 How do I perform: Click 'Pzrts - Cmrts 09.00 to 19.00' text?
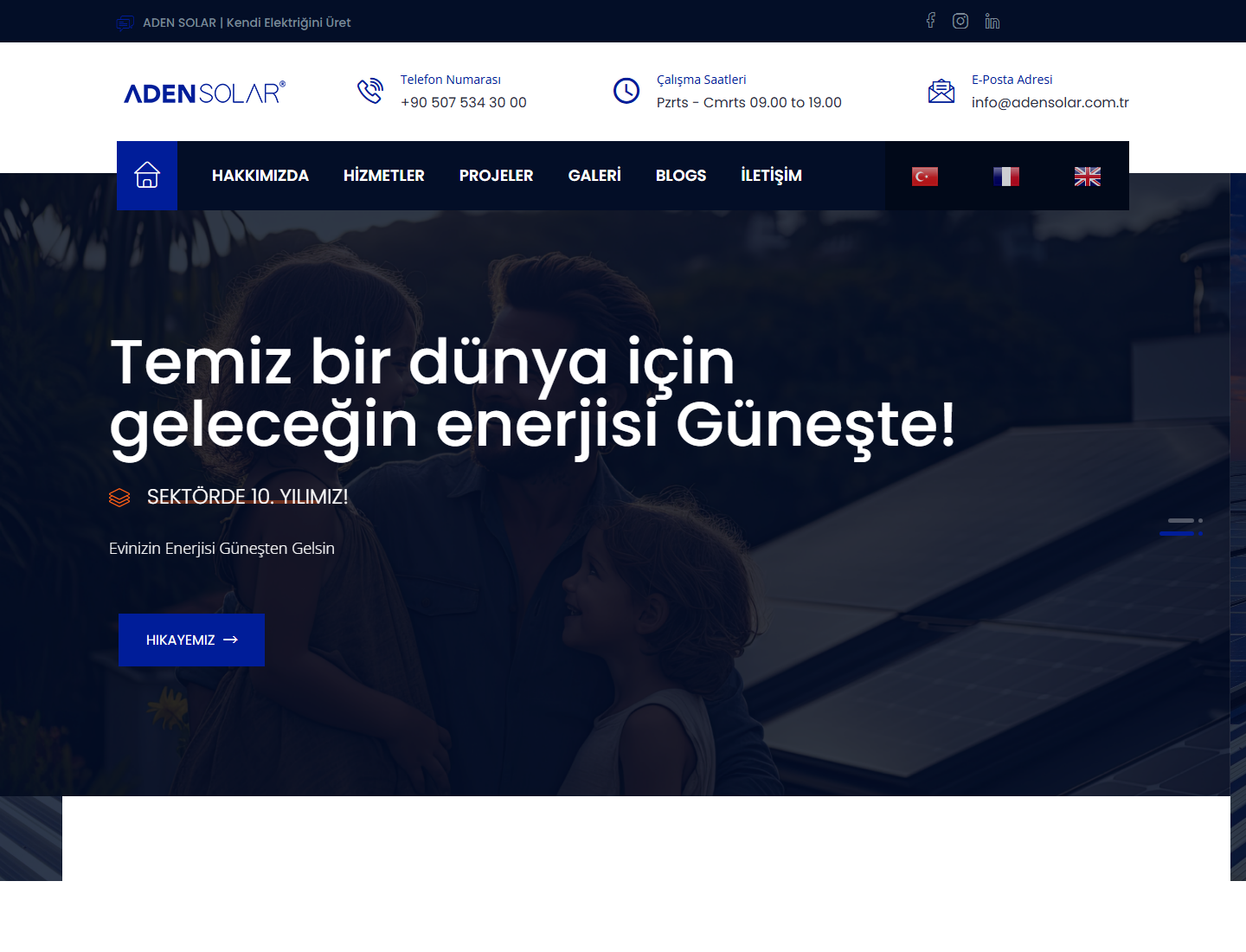[x=749, y=102]
